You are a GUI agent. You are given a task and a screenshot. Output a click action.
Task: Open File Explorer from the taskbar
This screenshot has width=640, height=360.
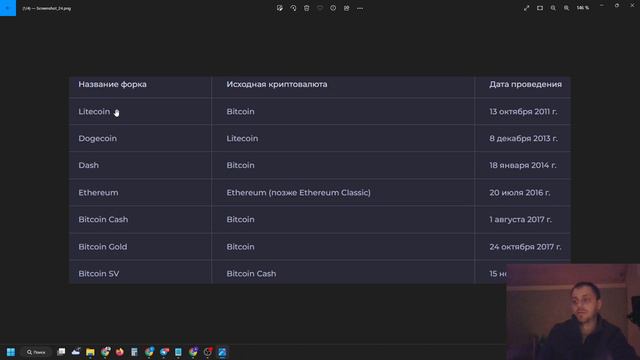(x=90, y=352)
